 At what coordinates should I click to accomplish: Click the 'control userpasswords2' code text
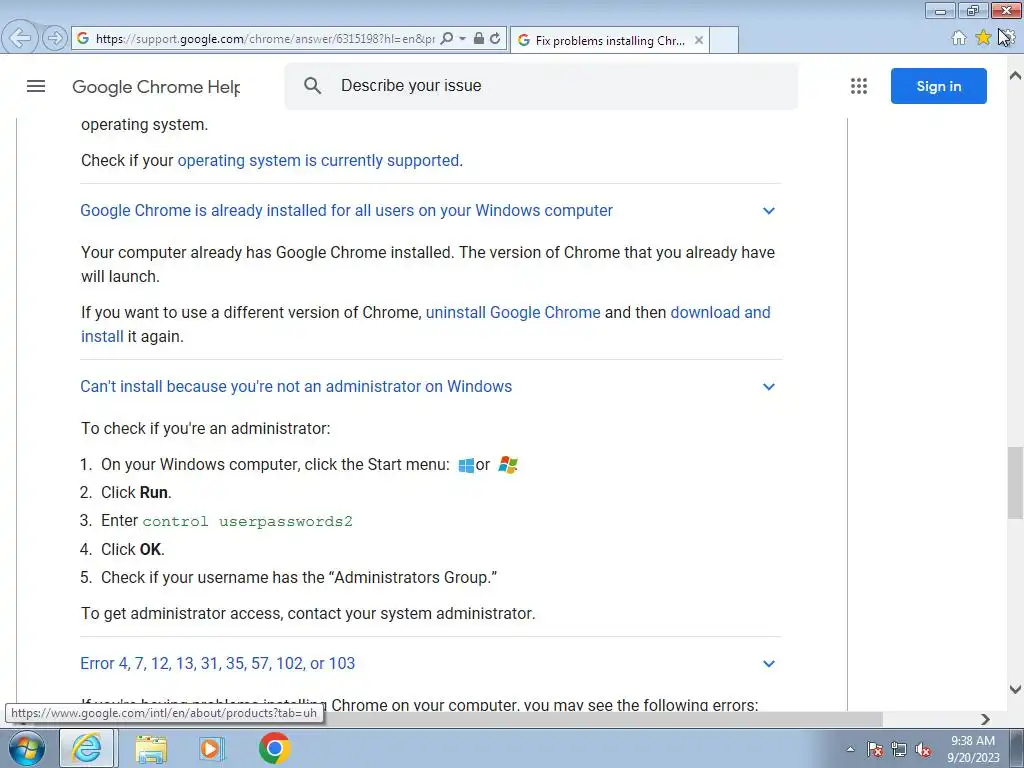coord(248,521)
